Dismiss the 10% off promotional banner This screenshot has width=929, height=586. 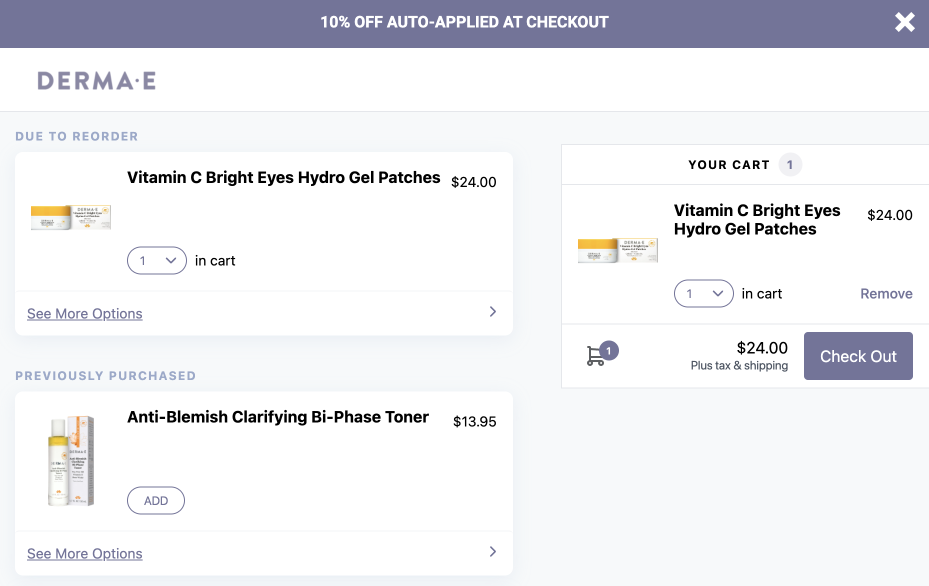click(905, 22)
